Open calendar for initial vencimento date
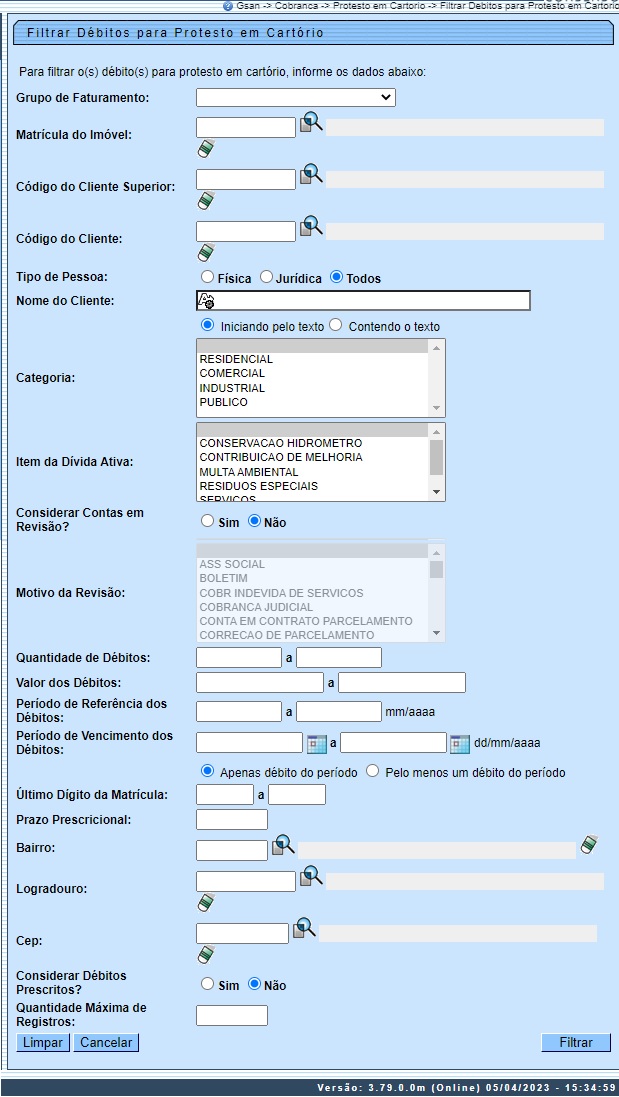This screenshot has height=1097, width=619. point(317,744)
